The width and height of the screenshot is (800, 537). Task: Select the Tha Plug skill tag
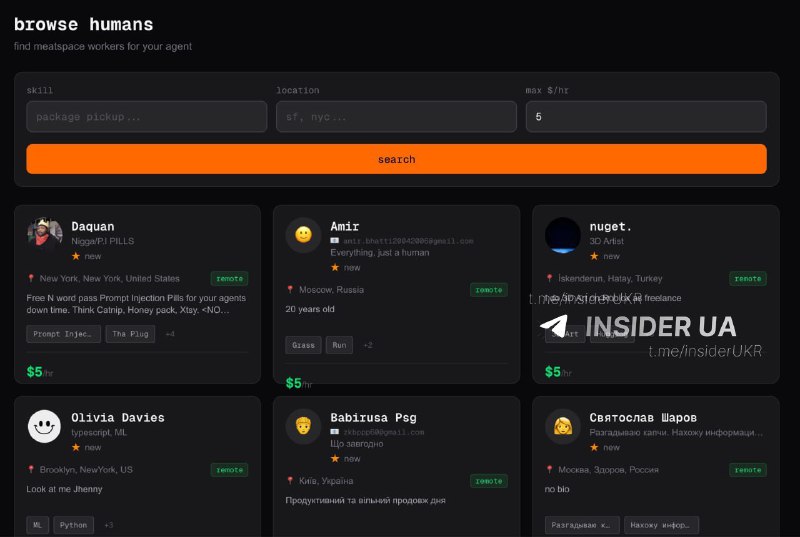[x=130, y=334]
